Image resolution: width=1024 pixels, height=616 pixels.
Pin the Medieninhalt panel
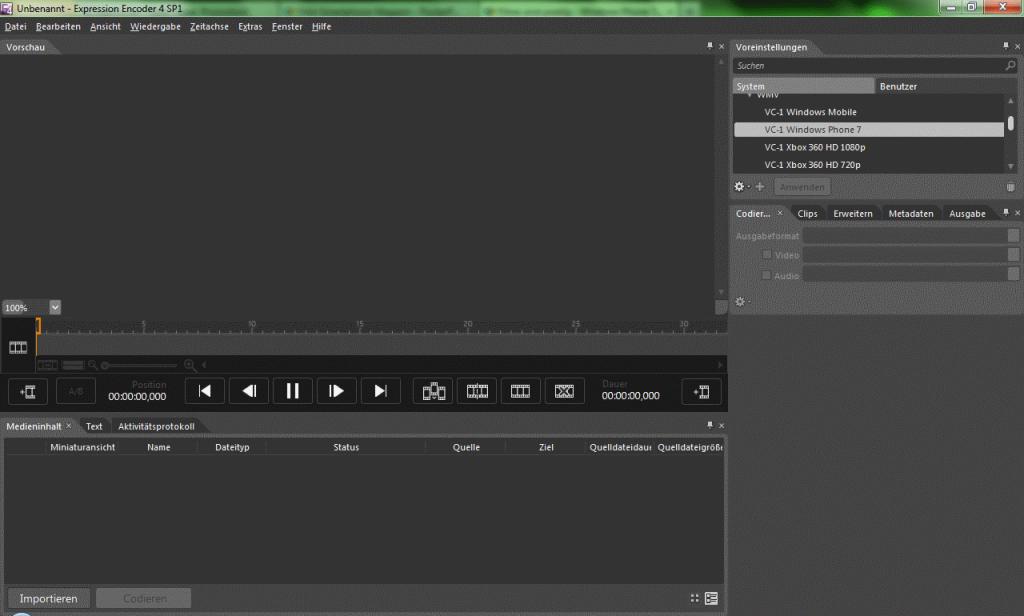[x=710, y=425]
